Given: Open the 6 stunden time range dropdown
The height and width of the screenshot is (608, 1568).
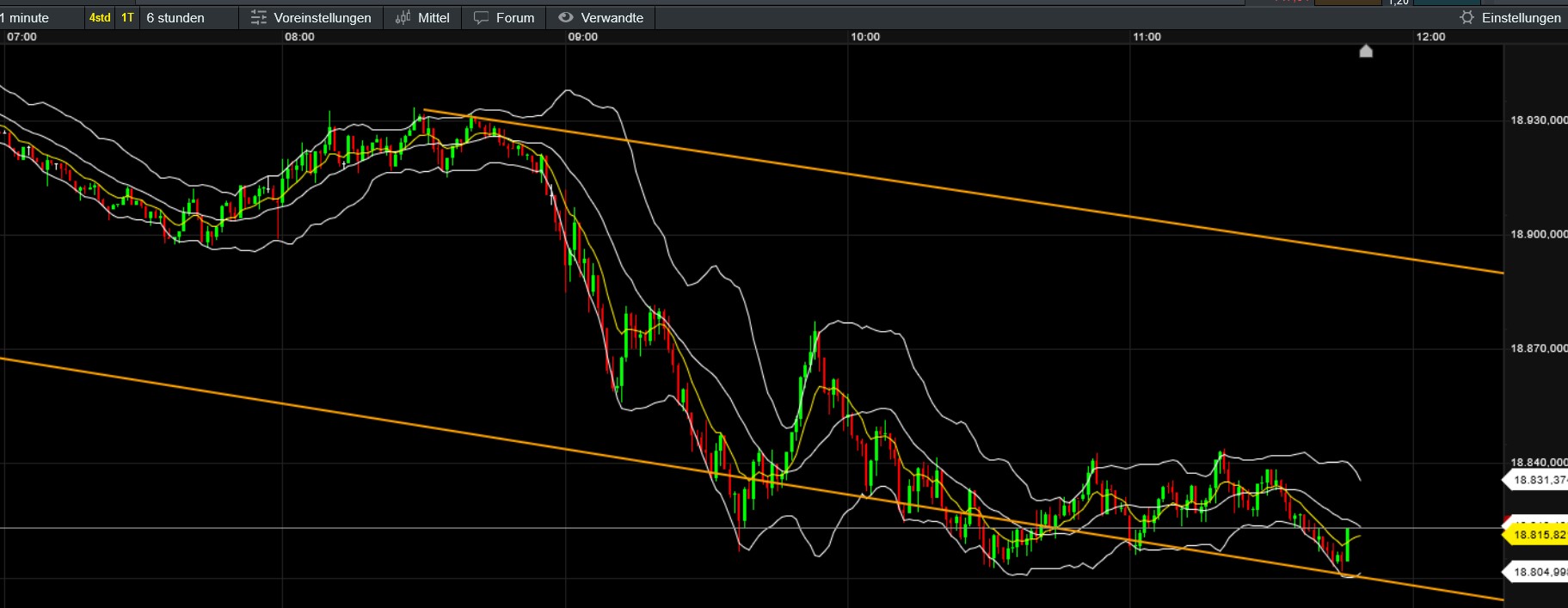Looking at the screenshot, I should tap(175, 17).
